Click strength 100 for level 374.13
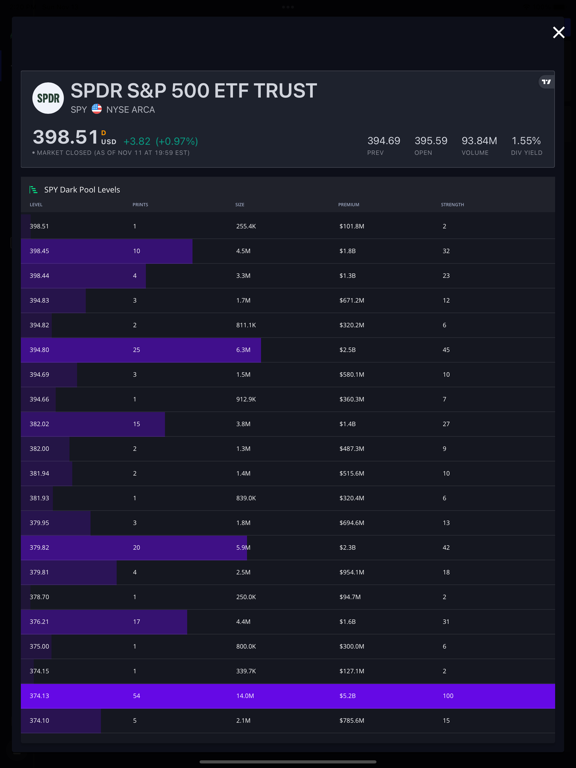 tap(448, 696)
